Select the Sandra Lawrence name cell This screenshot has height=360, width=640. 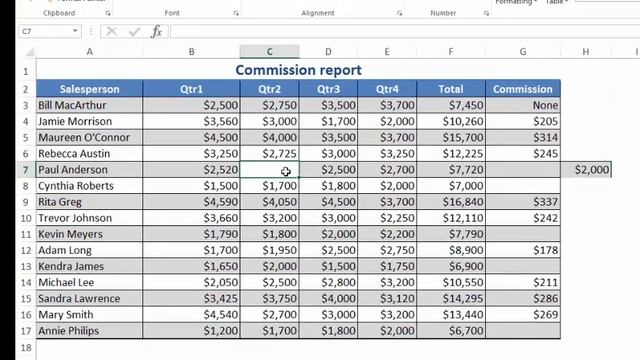[x=89, y=298]
